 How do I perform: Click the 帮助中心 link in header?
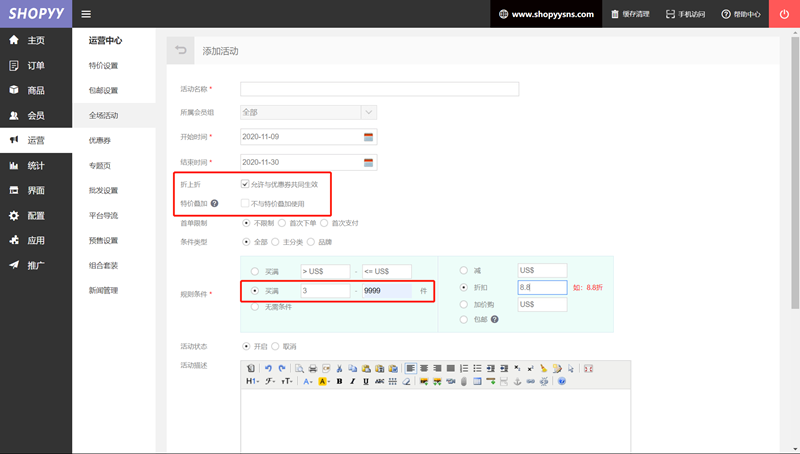point(740,14)
